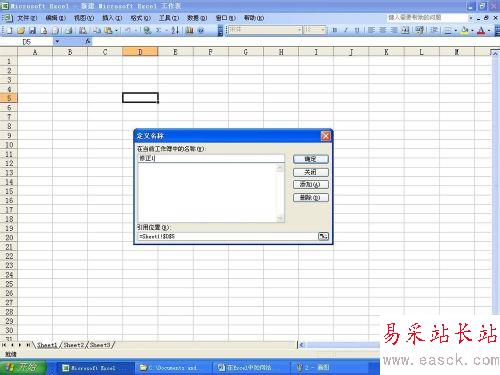Open the 文件 (File) menu

[27, 18]
